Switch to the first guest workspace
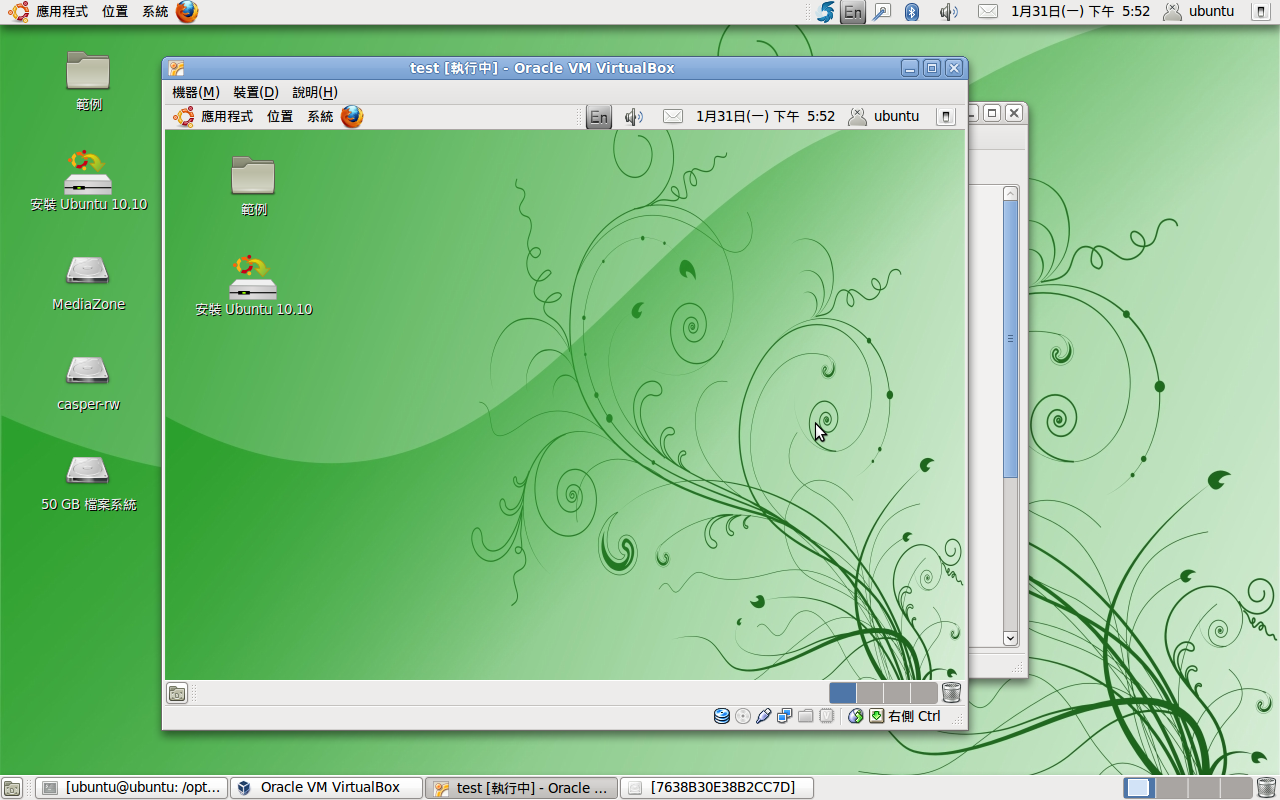This screenshot has width=1280, height=800. (843, 693)
